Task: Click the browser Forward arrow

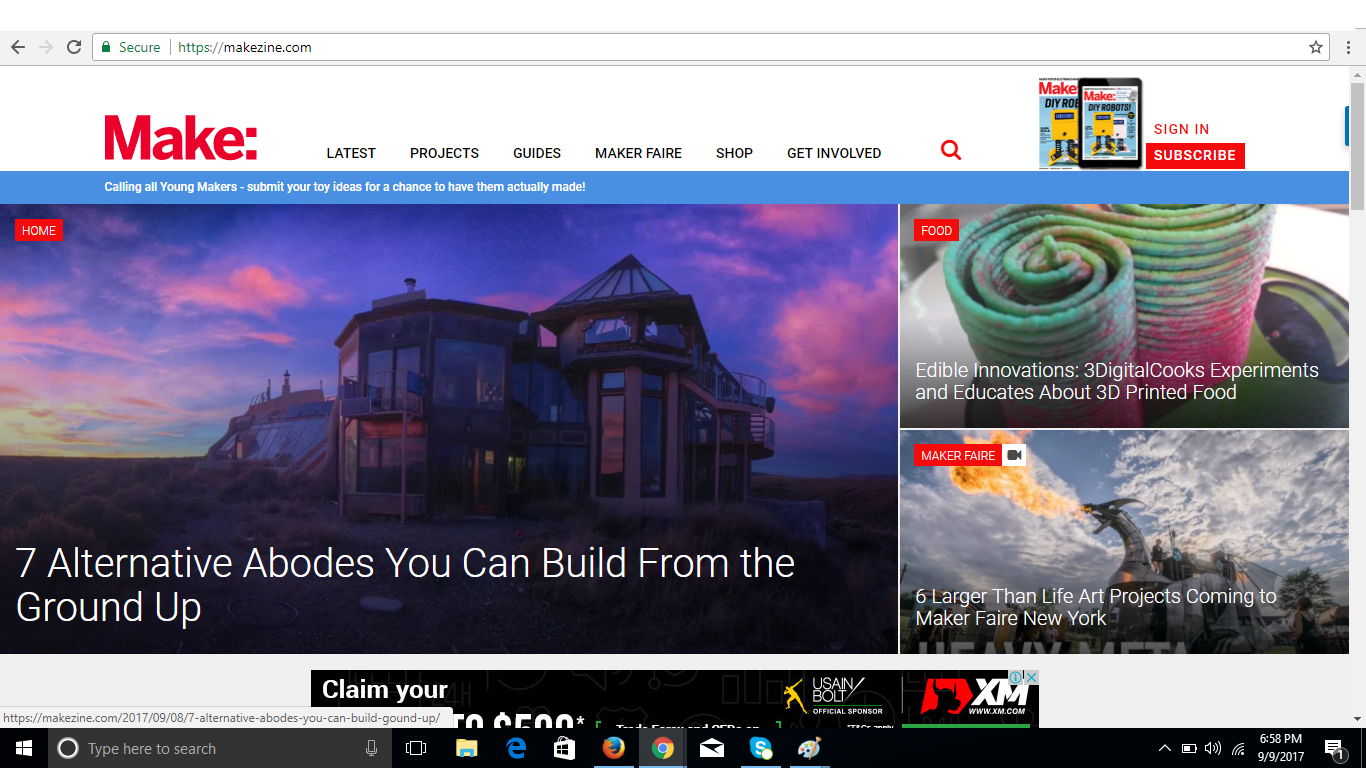Action: pyautogui.click(x=46, y=47)
